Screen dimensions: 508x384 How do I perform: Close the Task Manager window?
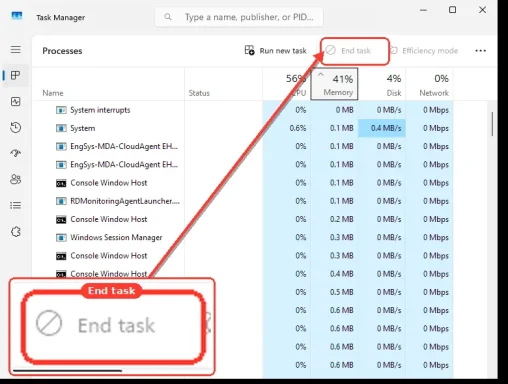[482, 10]
